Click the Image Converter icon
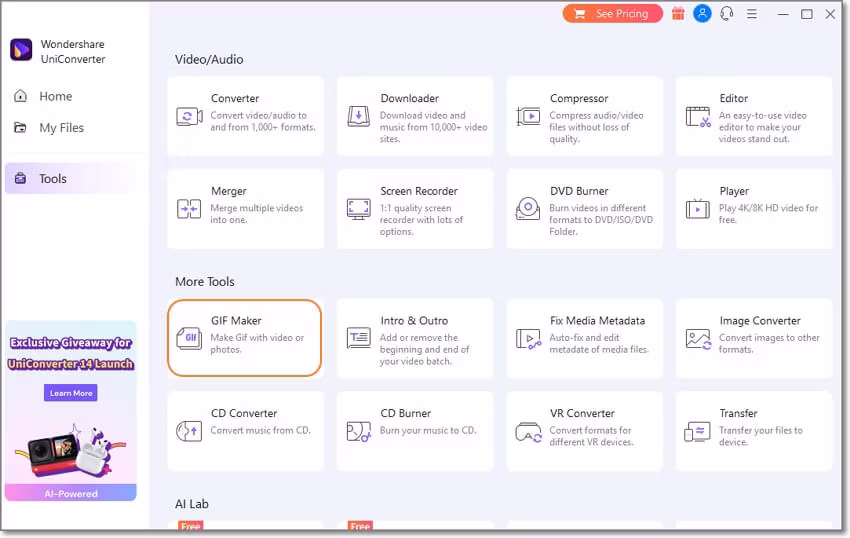This screenshot has width=850, height=538. point(698,339)
